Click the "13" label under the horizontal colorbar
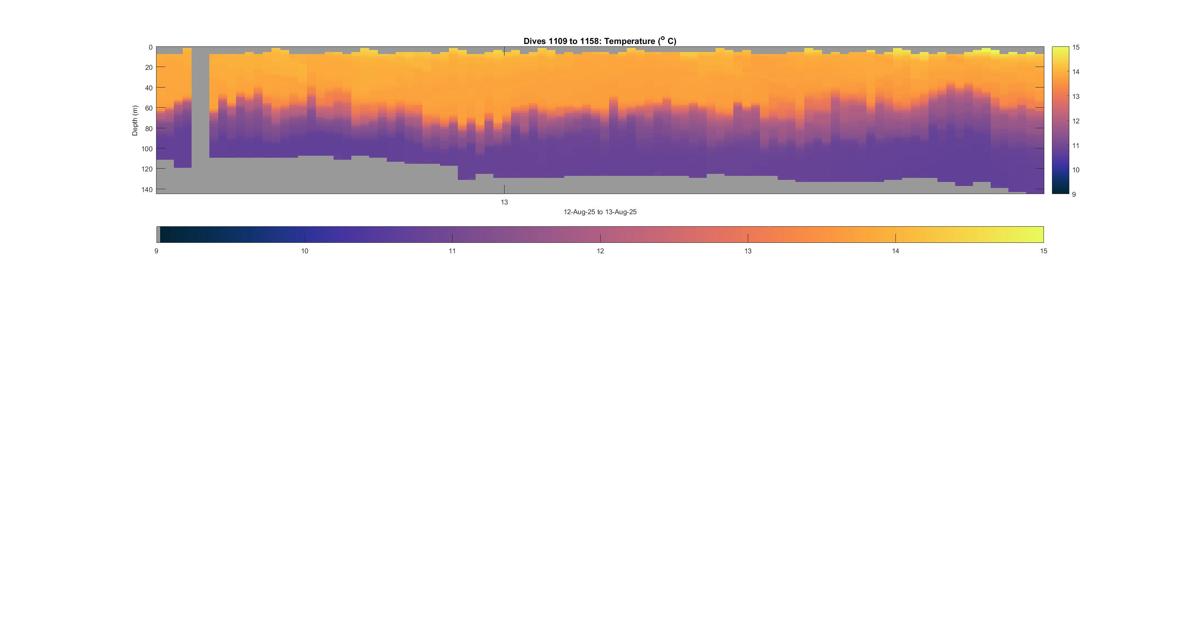1200x622 pixels. pyautogui.click(x=748, y=251)
